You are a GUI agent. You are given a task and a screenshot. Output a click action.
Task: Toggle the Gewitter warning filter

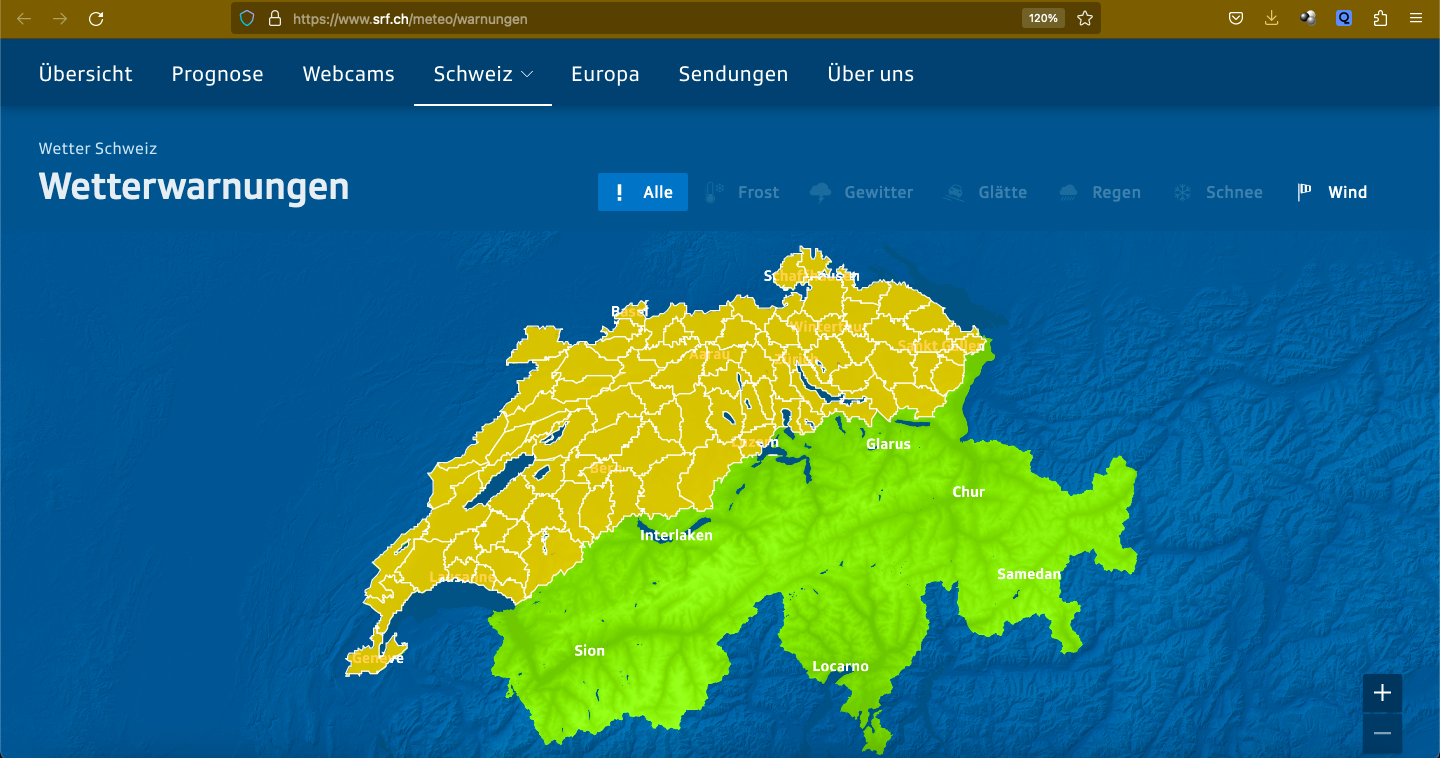pyautogui.click(x=862, y=192)
